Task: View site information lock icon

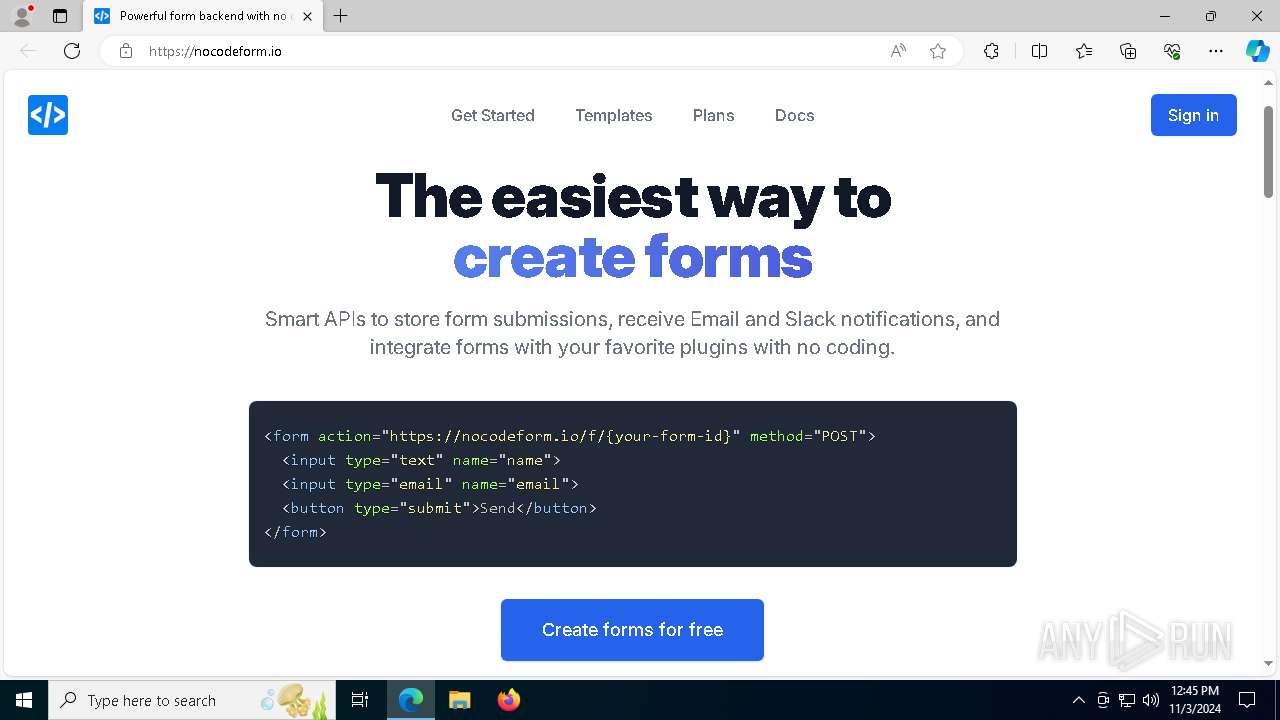Action: pyautogui.click(x=126, y=51)
